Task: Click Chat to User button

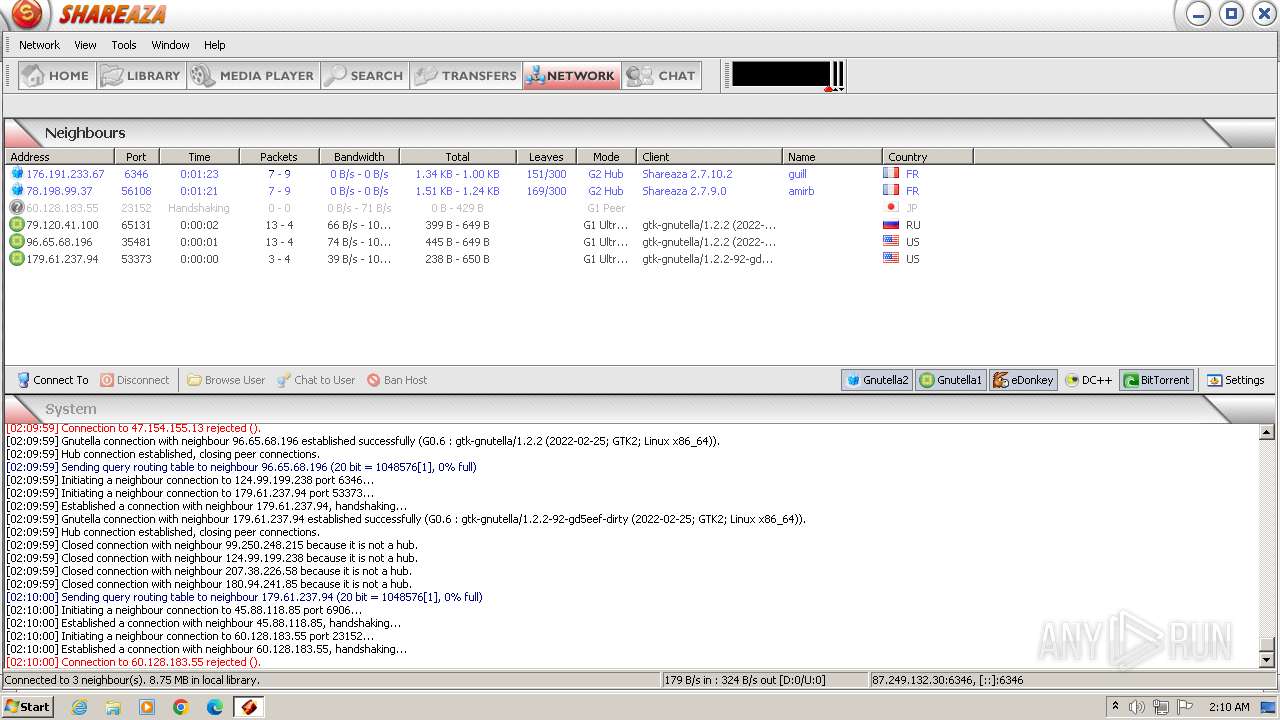Action: click(316, 380)
